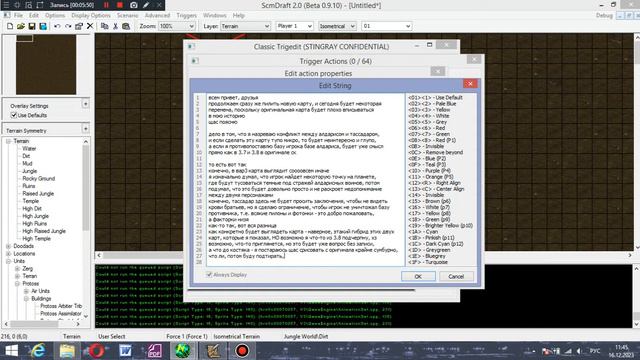Viewport: 640px width, 360px height.
Task: Open File Explorer from taskbar
Action: [x=67, y=351]
